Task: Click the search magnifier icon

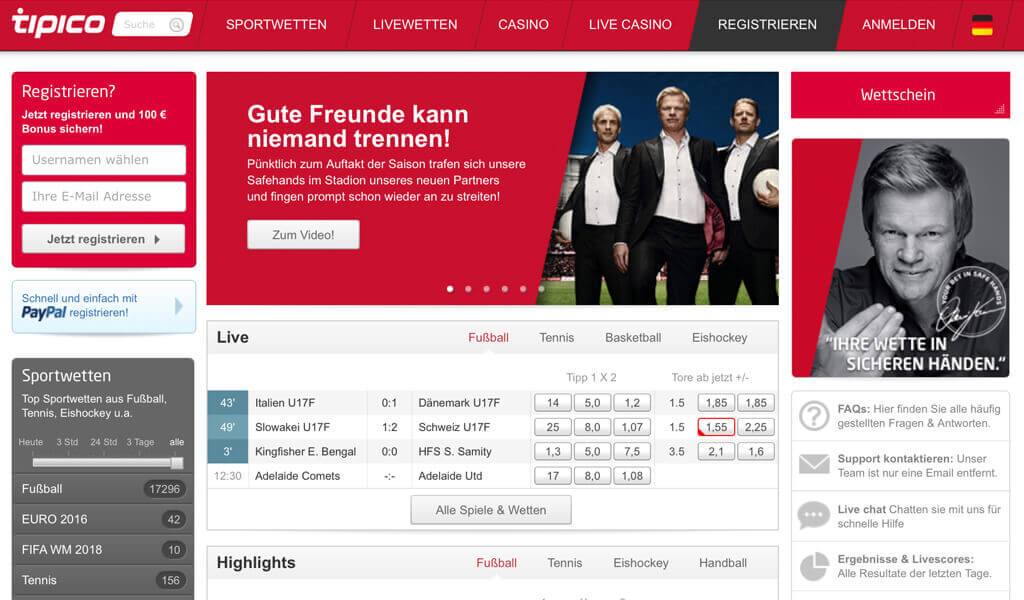Action: click(x=176, y=25)
